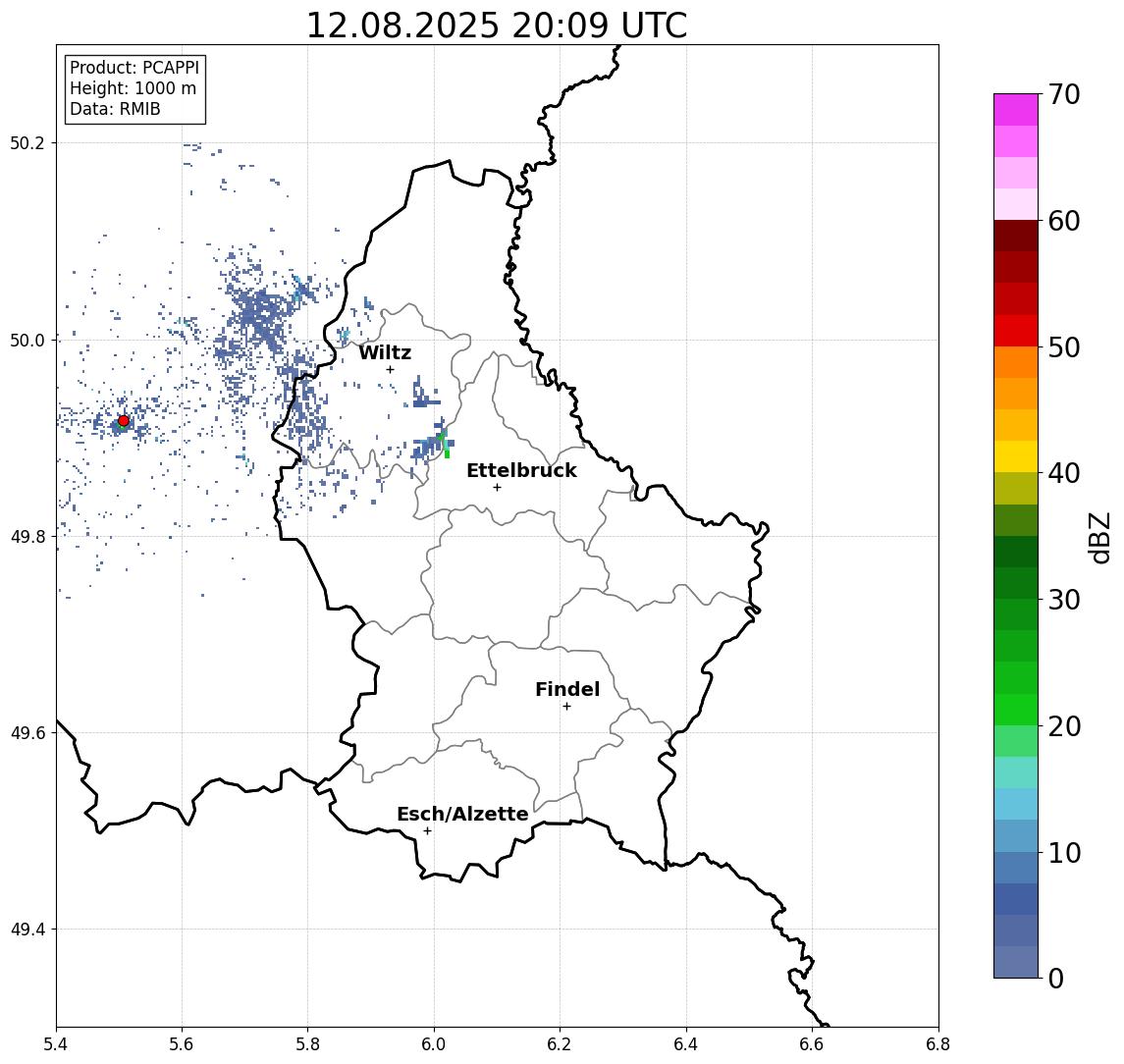Click the colorbar tick label 30
Screen dimensions: 1124x1064
coord(1064,600)
